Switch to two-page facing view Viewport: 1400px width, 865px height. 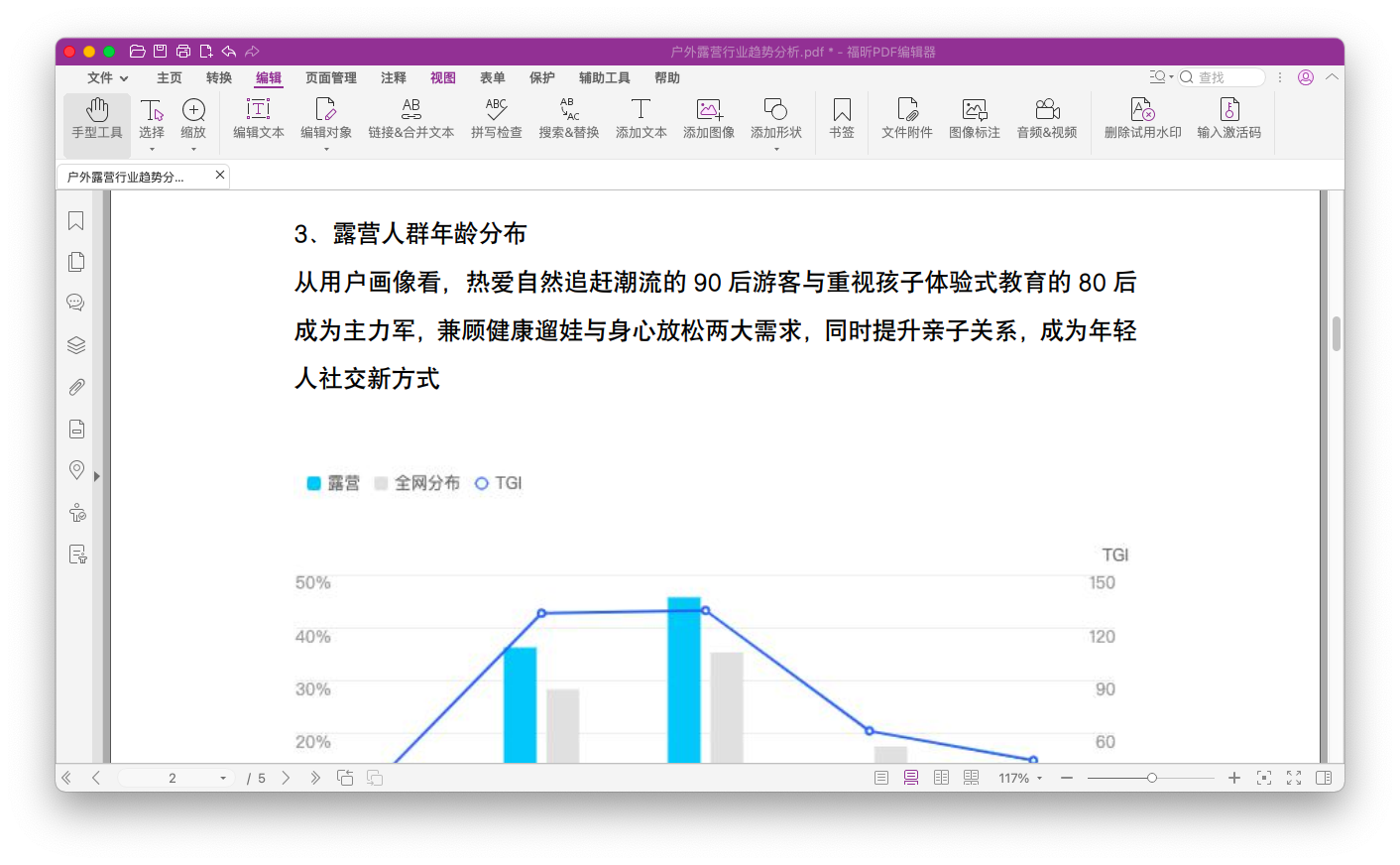click(941, 778)
